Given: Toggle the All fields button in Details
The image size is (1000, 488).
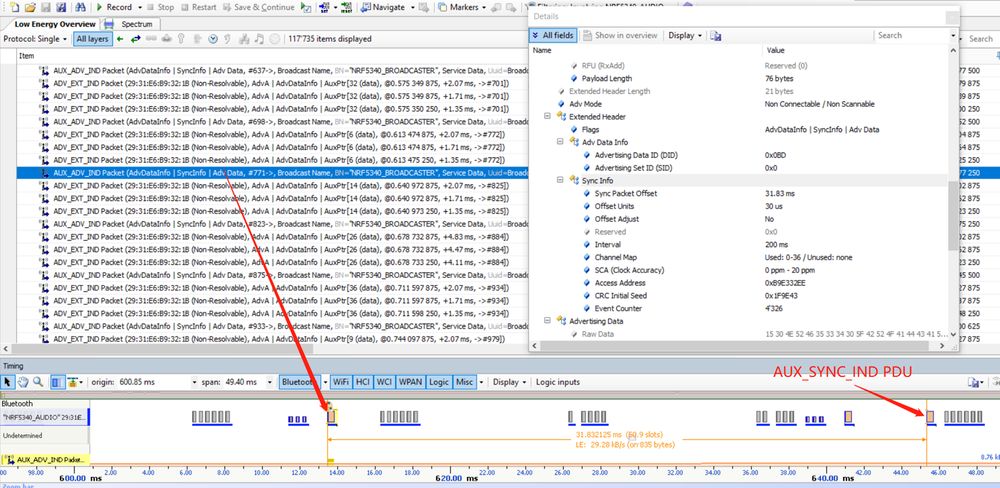Looking at the screenshot, I should click(x=555, y=35).
